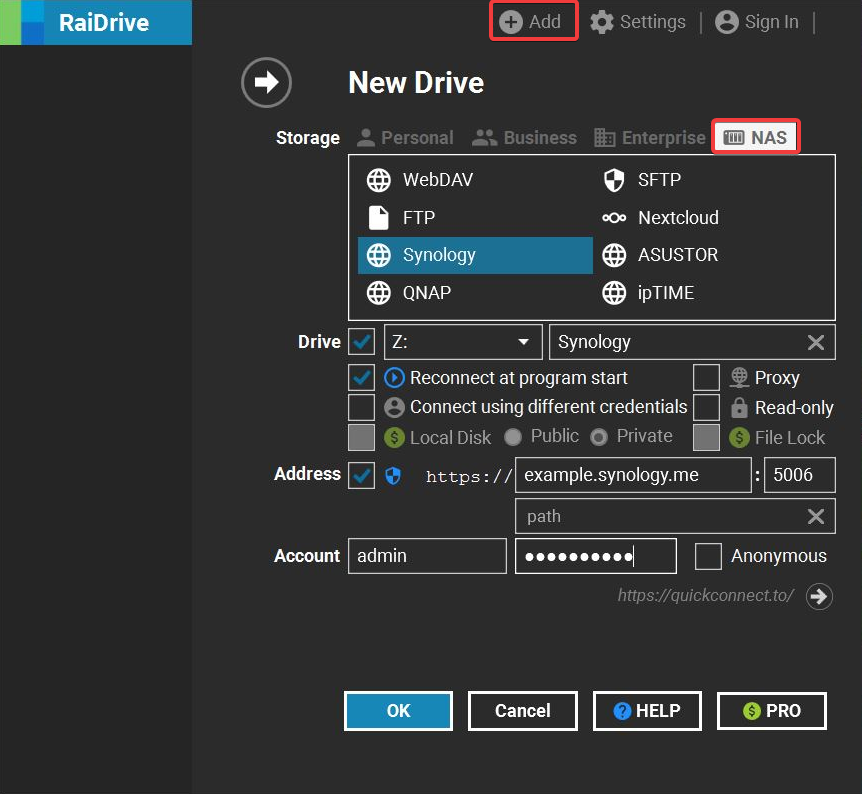Select the FTP protocol icon
The width and height of the screenshot is (862, 794).
pos(378,217)
